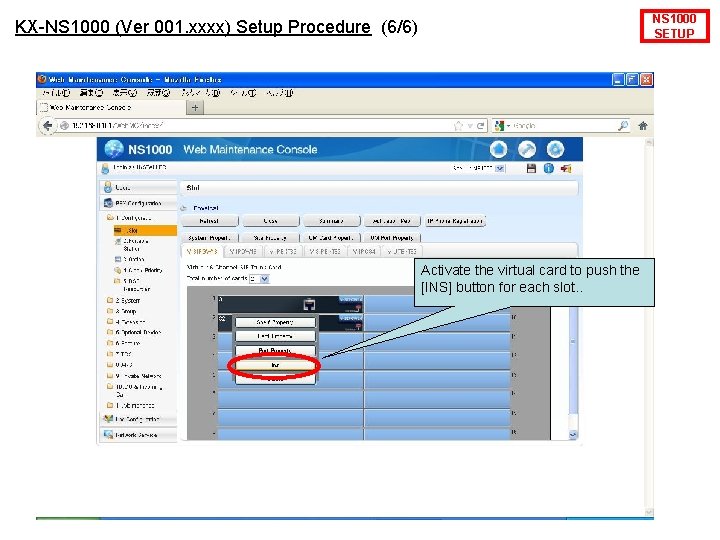Save settings with the floppy disk icon

[531, 169]
